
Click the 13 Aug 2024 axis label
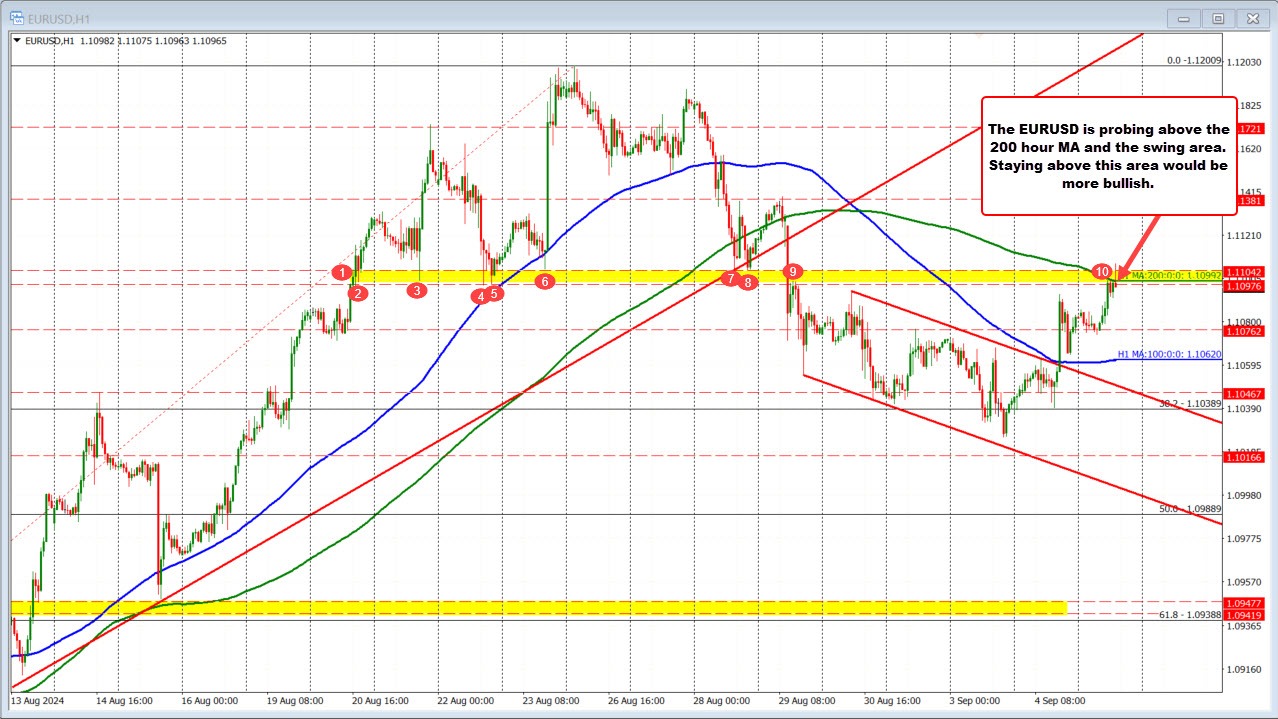pos(40,701)
